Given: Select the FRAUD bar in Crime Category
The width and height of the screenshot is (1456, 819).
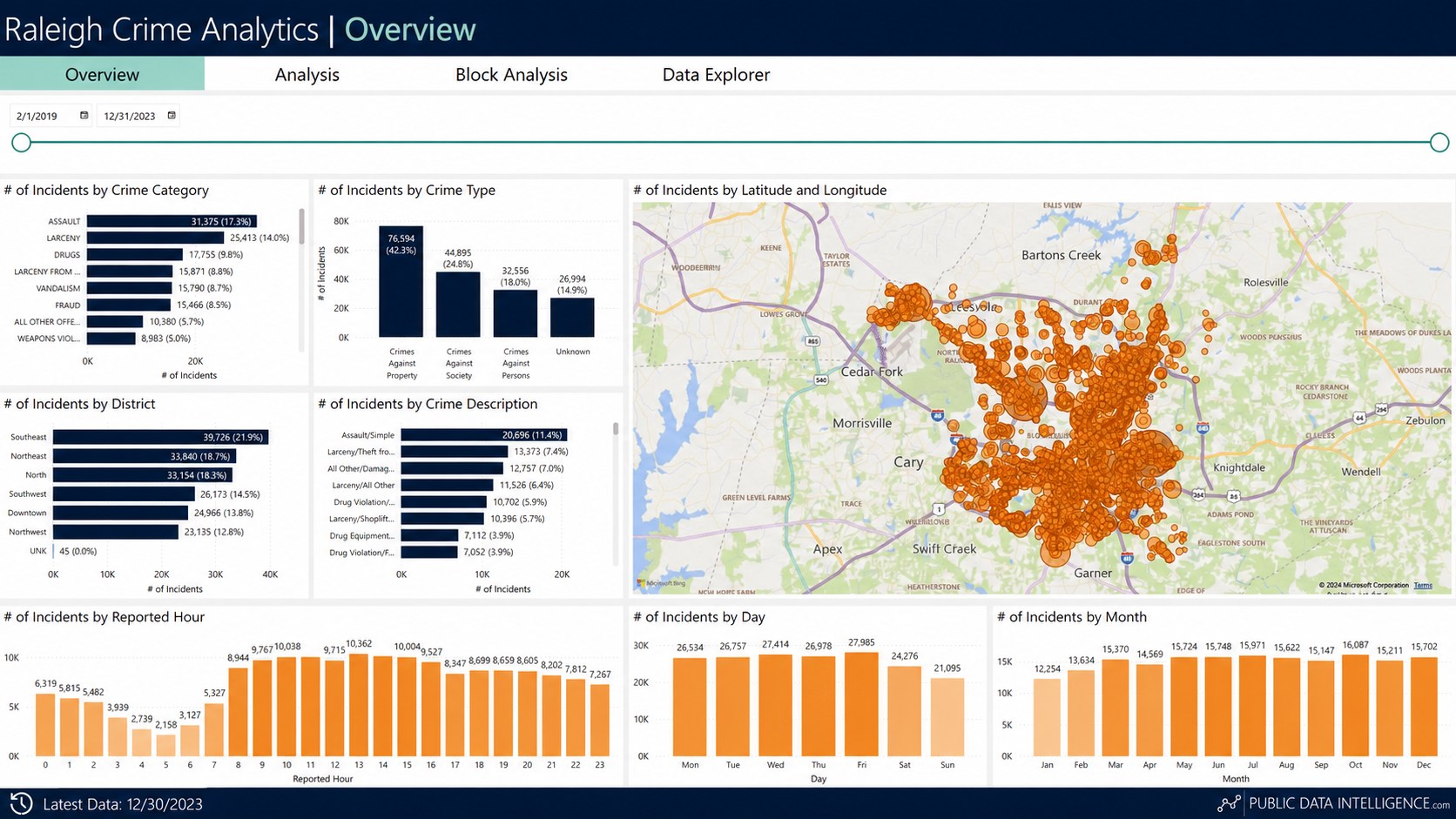Looking at the screenshot, I should tap(129, 305).
